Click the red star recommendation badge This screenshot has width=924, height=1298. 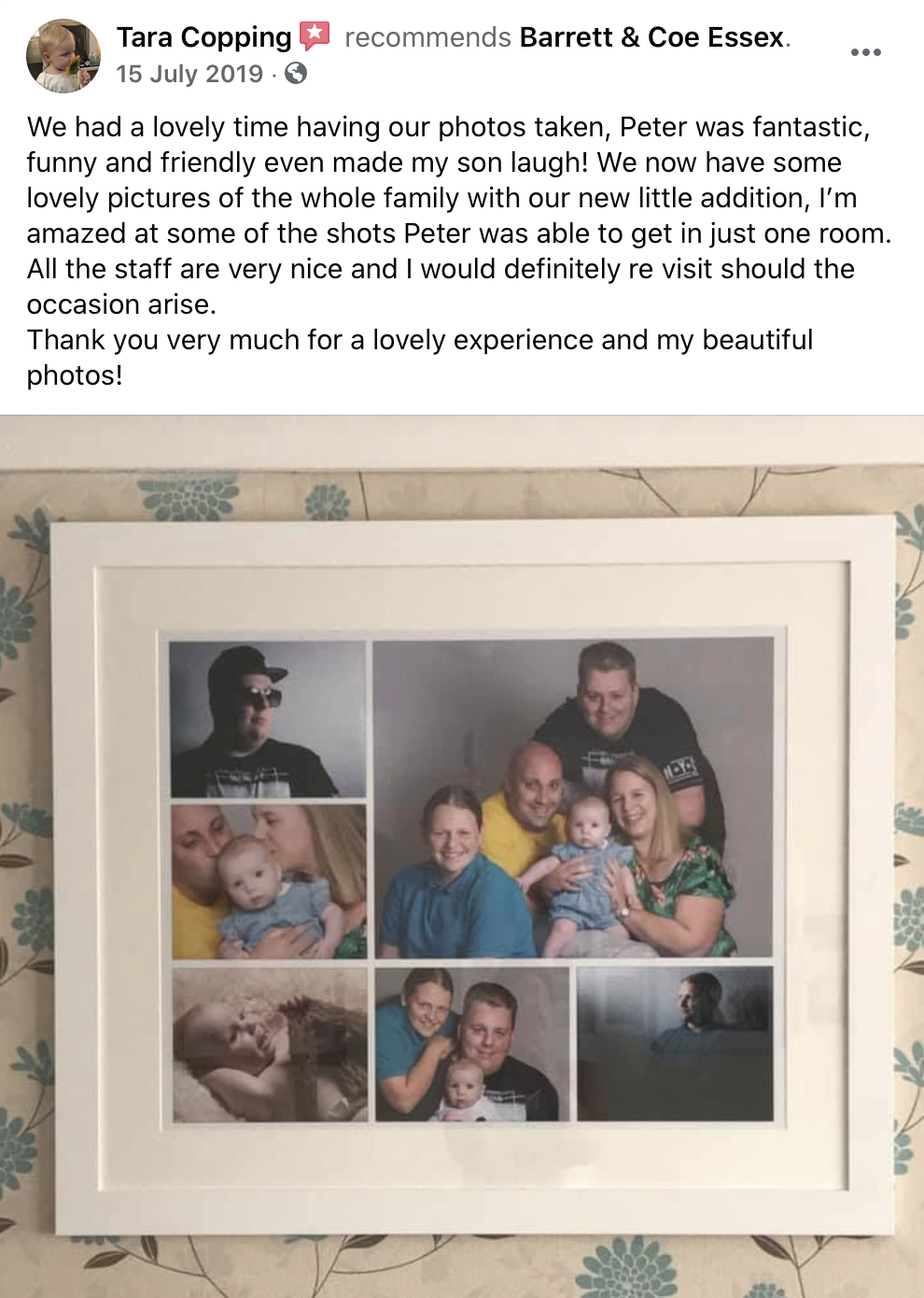315,35
